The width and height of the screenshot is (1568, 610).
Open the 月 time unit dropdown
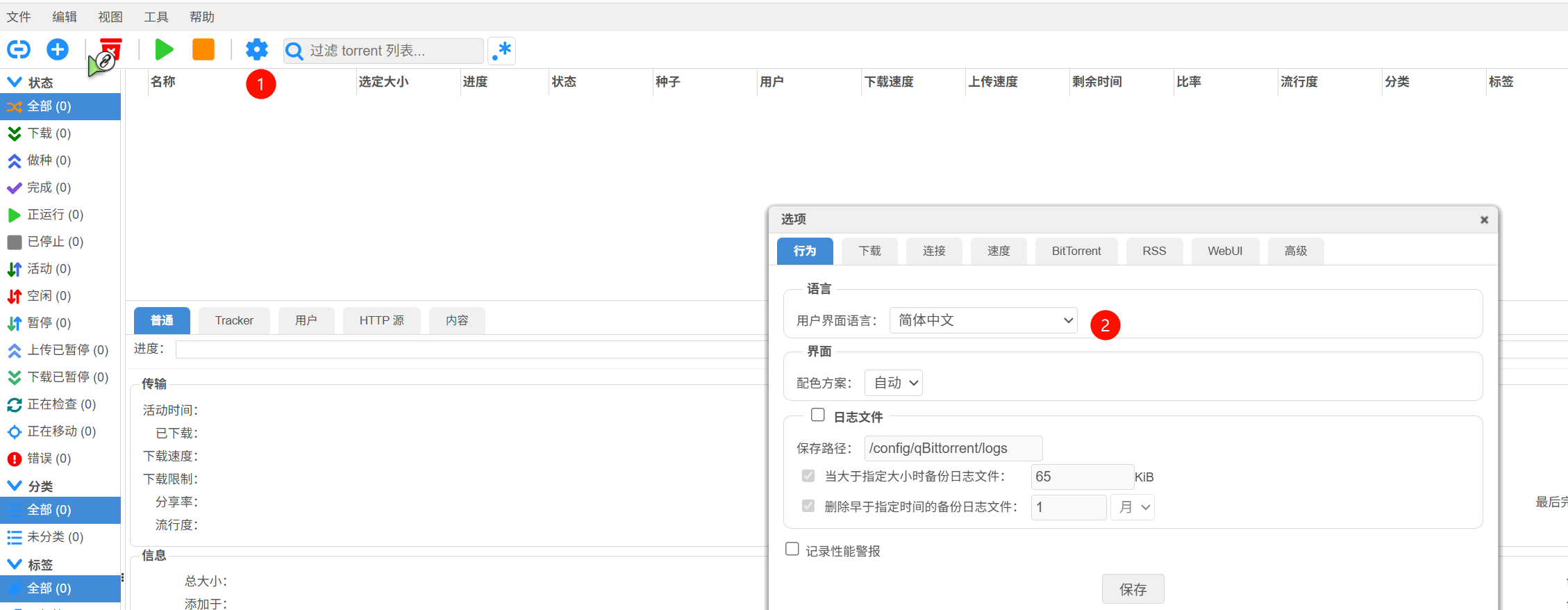(1133, 507)
